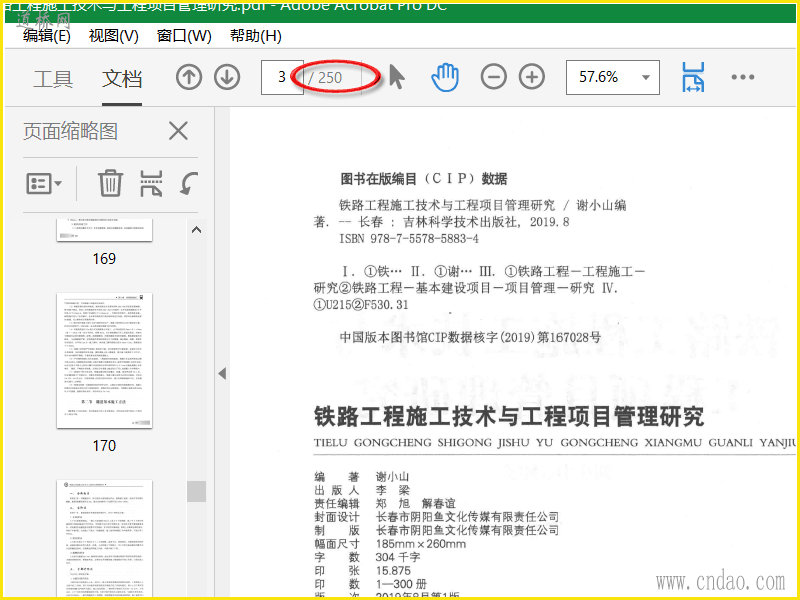Image resolution: width=800 pixels, height=600 pixels.
Task: Click the pinyin title line TIELU GONGCHENG
Action: [x=555, y=443]
